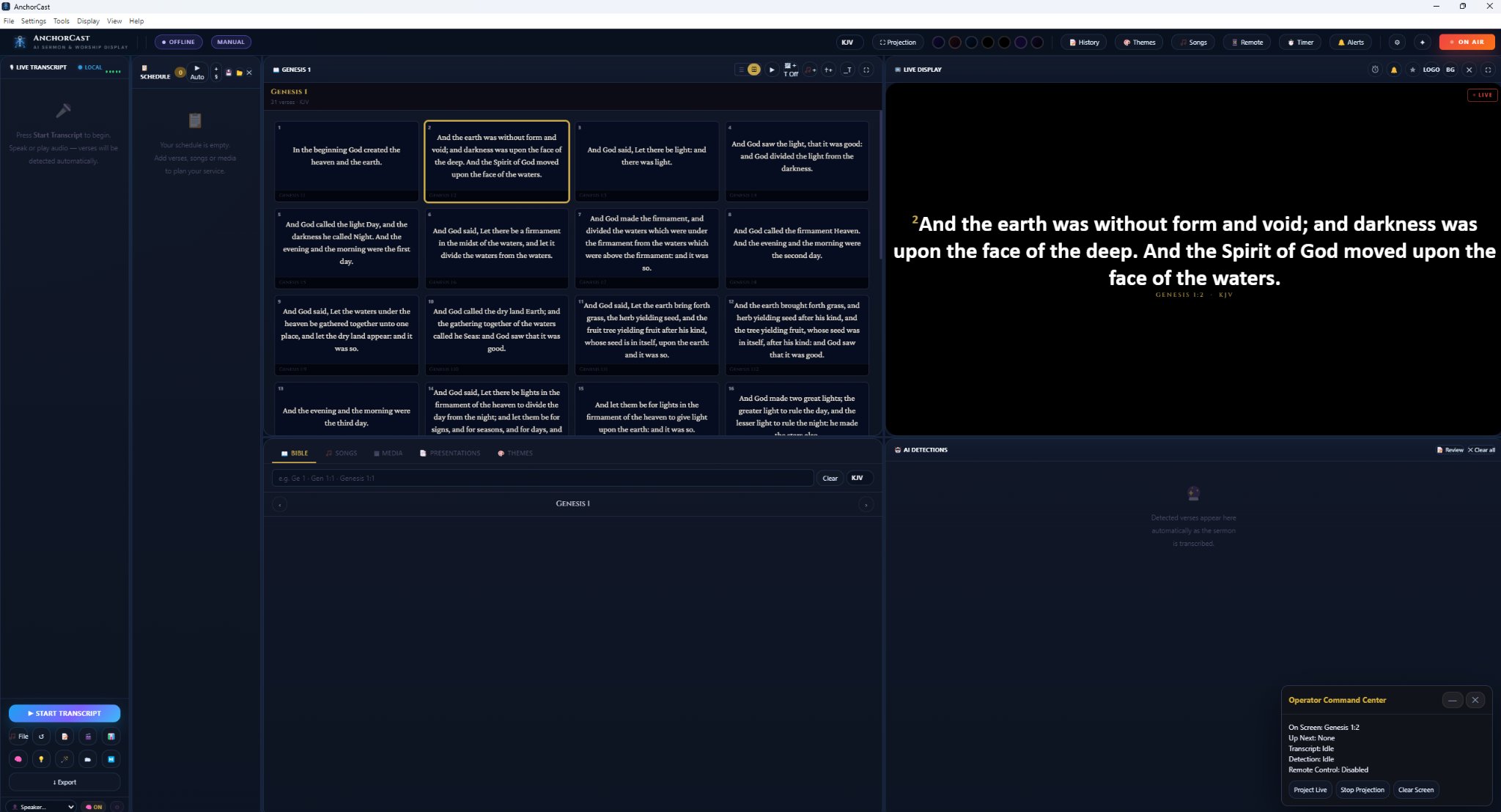Screen dimensions: 1501x812
Task: Open the KJV version selector in the top bar
Action: point(847,42)
